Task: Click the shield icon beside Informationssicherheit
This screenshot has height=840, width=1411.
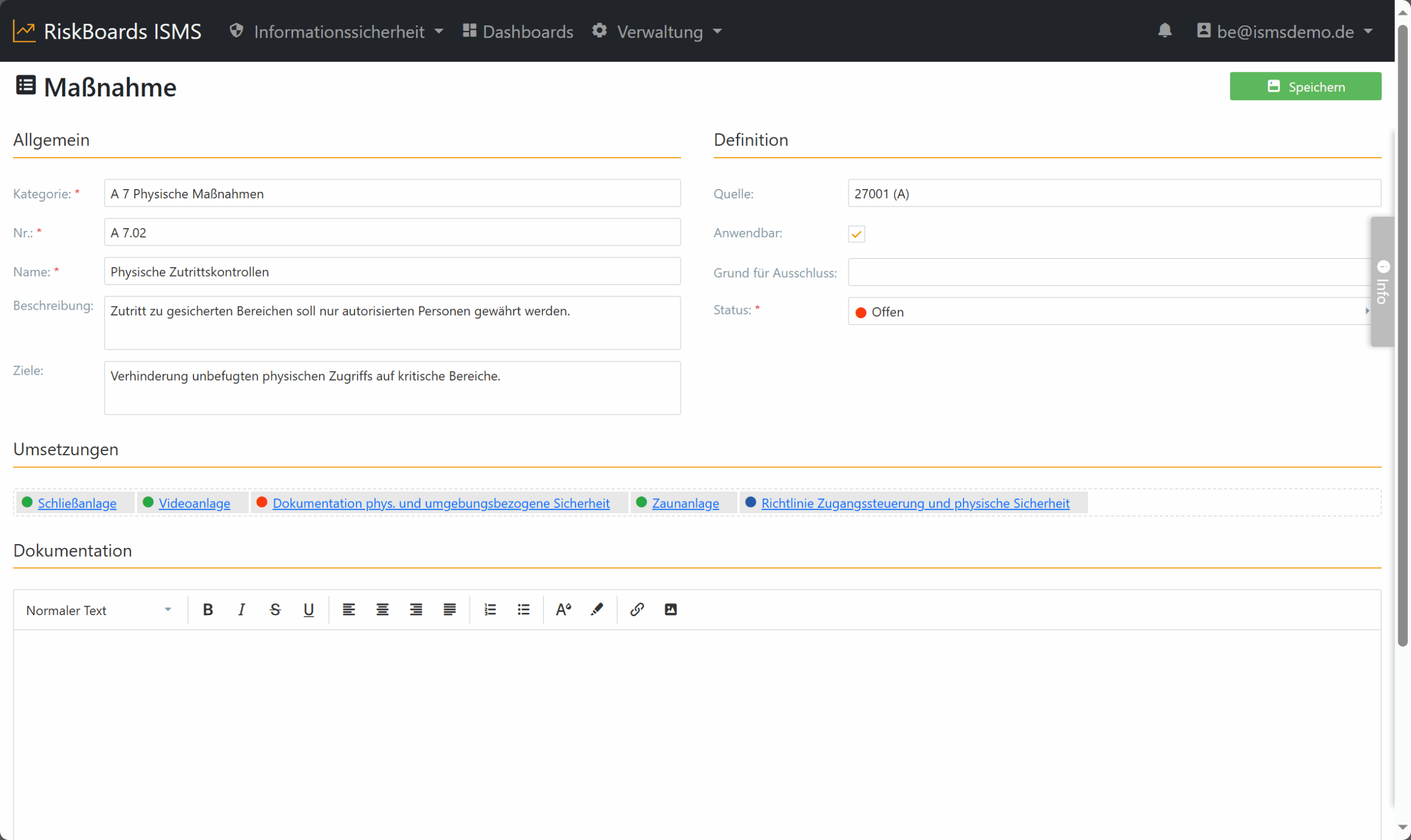Action: coord(236,30)
